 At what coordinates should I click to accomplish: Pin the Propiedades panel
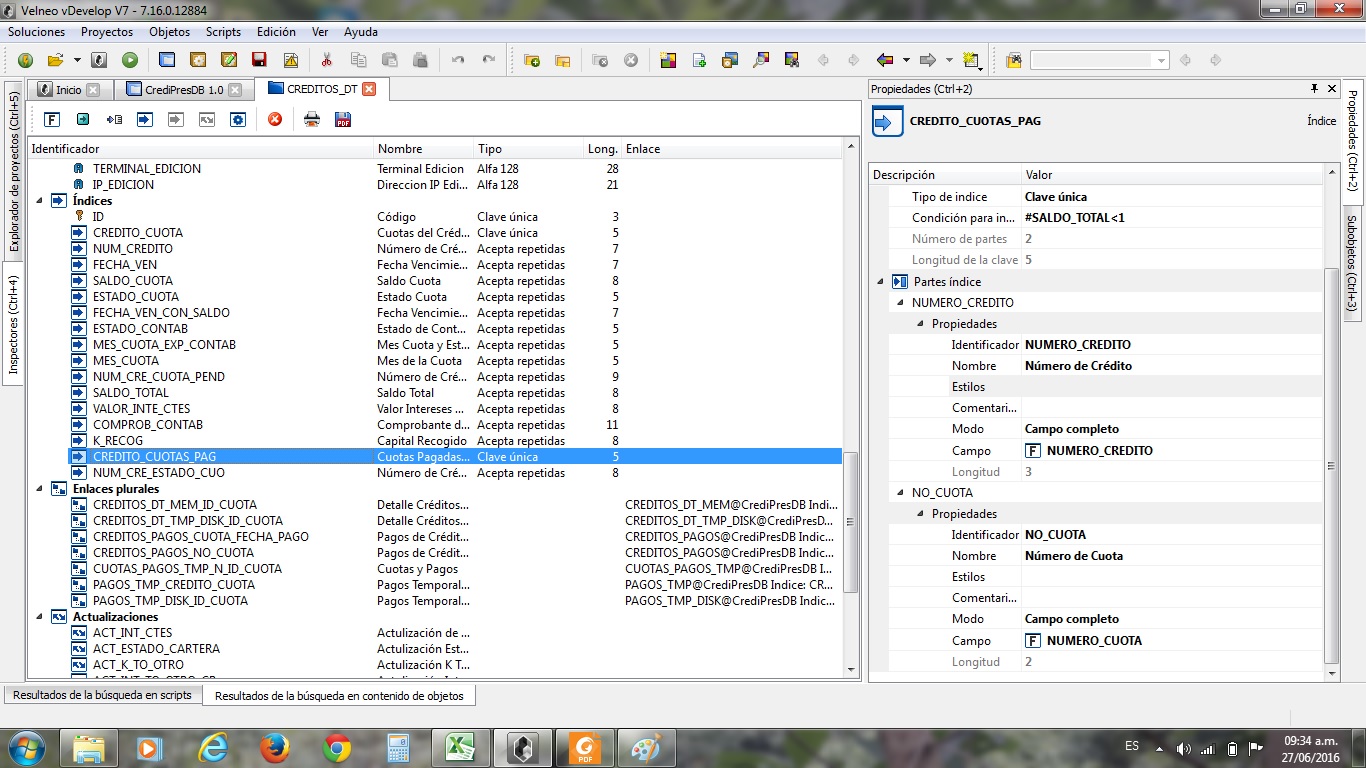[x=1314, y=89]
